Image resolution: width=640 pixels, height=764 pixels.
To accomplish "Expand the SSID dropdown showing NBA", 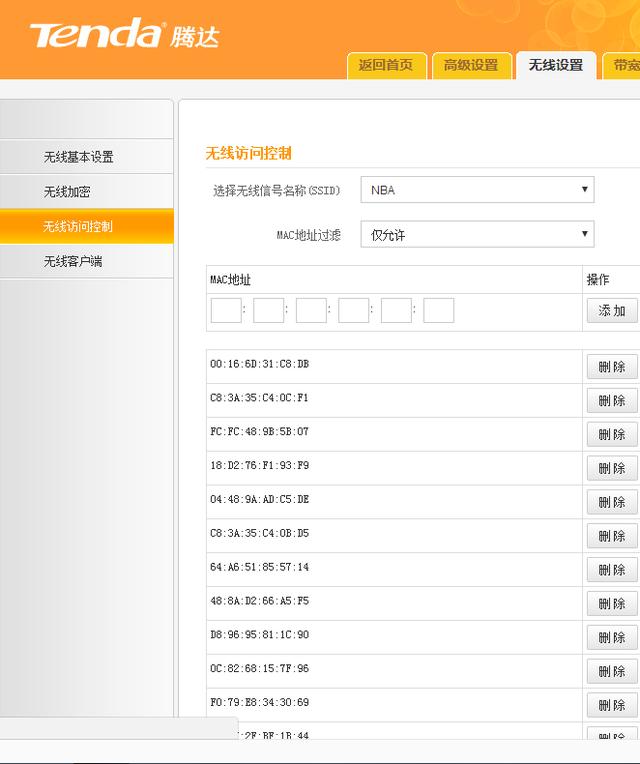I will coord(477,190).
